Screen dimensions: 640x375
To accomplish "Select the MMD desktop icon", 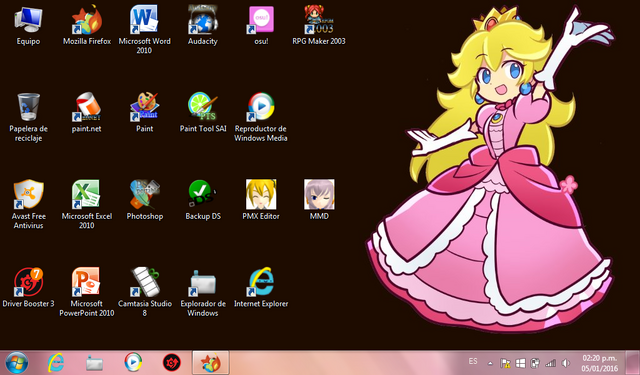I will click(x=319, y=200).
